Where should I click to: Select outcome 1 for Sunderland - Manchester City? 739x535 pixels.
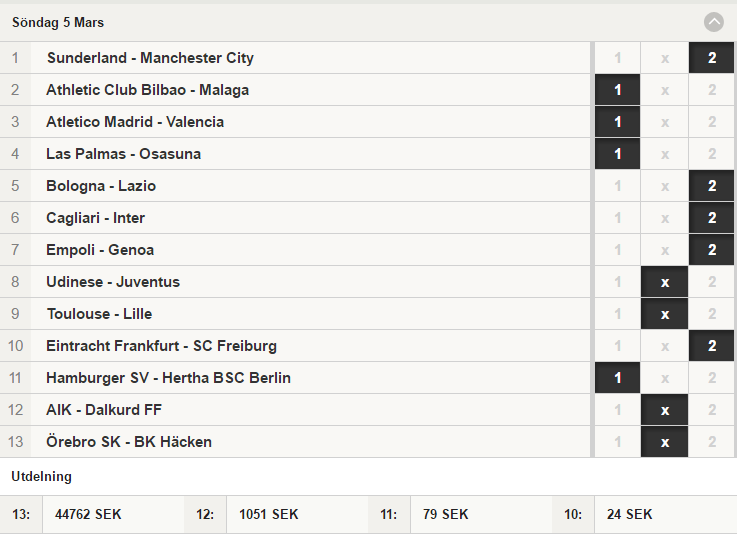617,58
